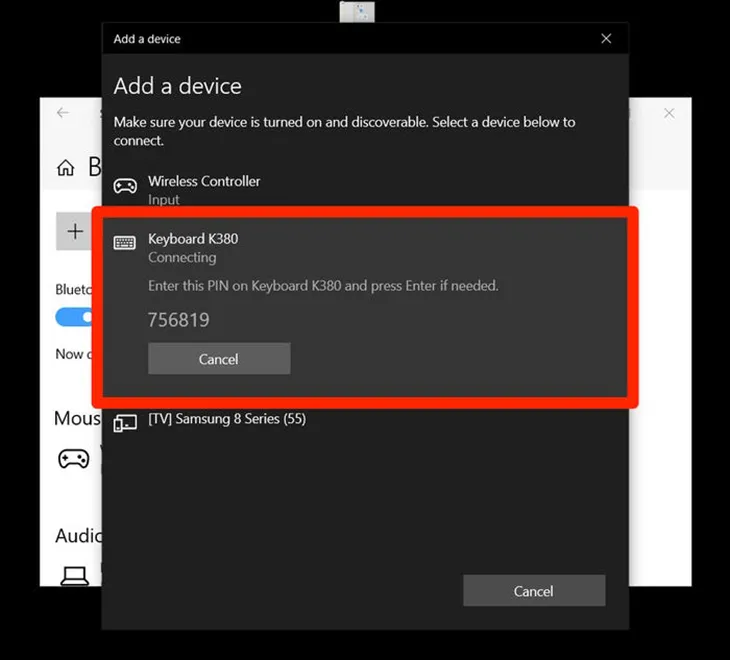Turn off the Bluetooth toggle switch
This screenshot has width=730, height=660.
coord(75,317)
